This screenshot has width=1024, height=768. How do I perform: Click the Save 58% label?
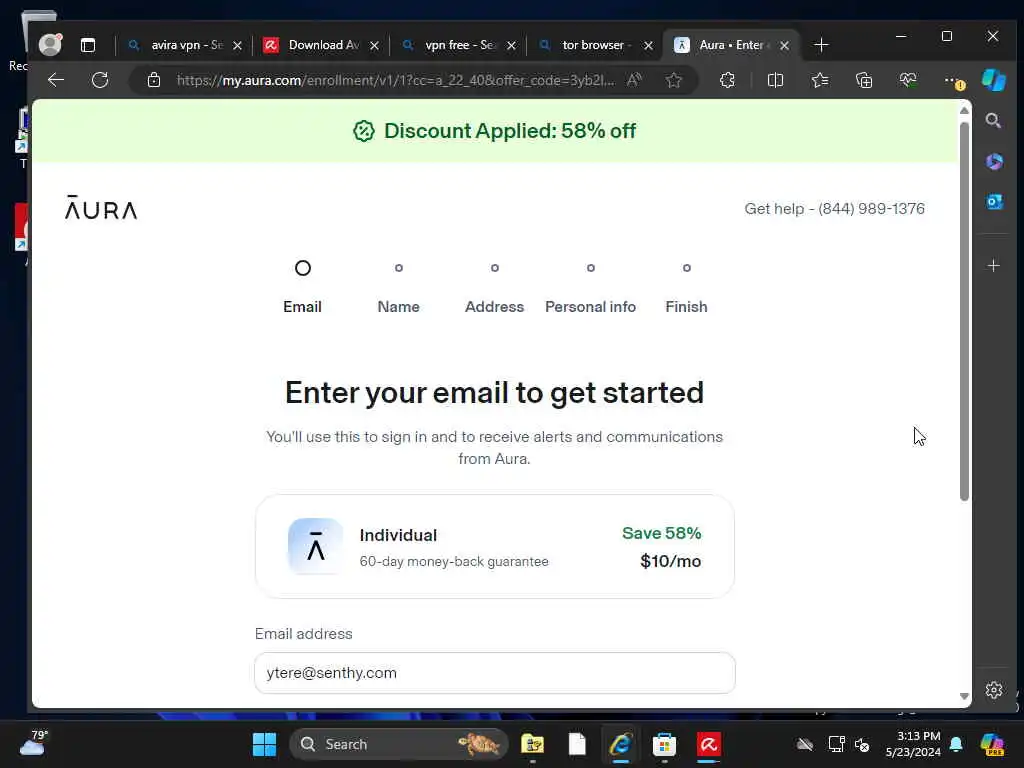tap(662, 533)
